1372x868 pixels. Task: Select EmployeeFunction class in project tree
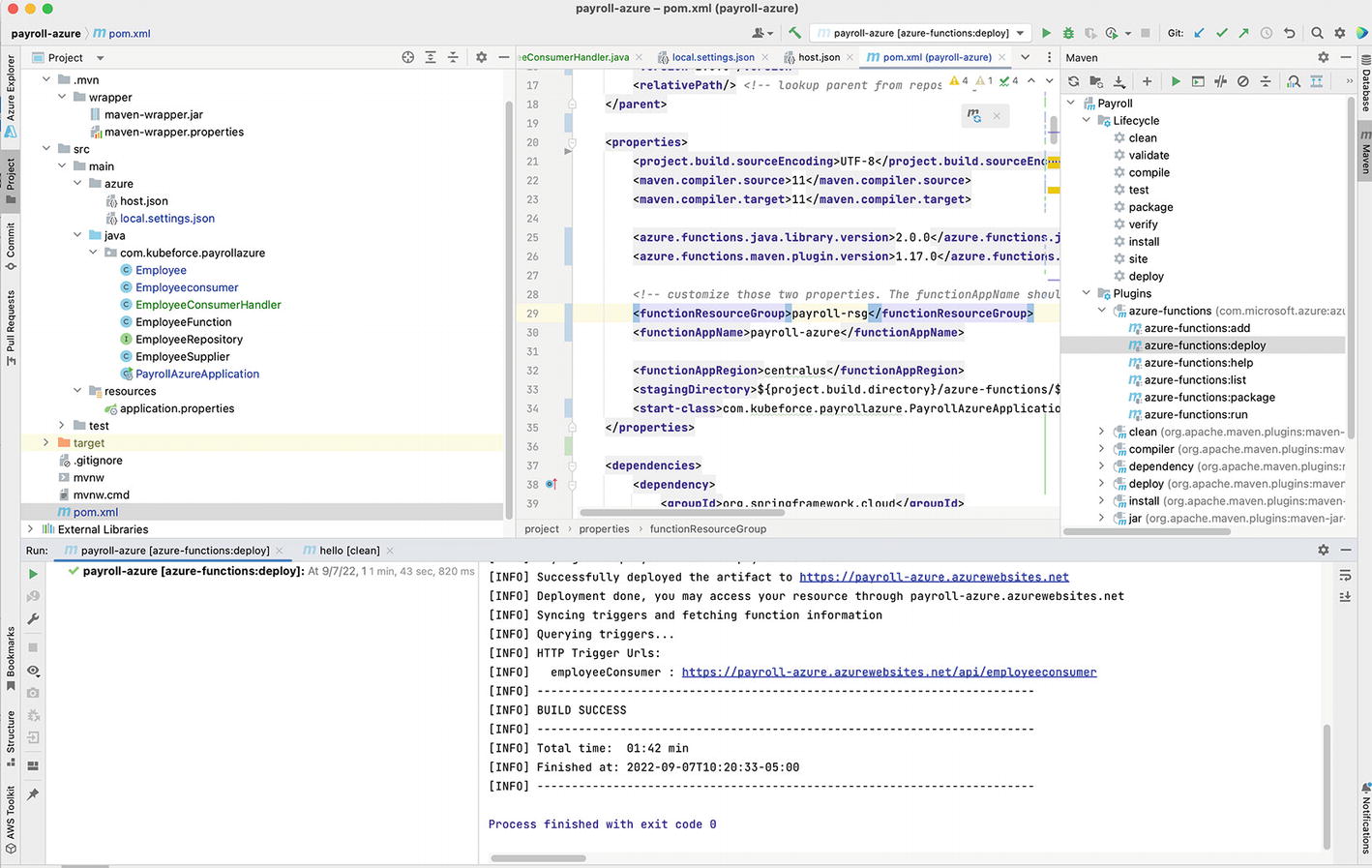click(184, 322)
